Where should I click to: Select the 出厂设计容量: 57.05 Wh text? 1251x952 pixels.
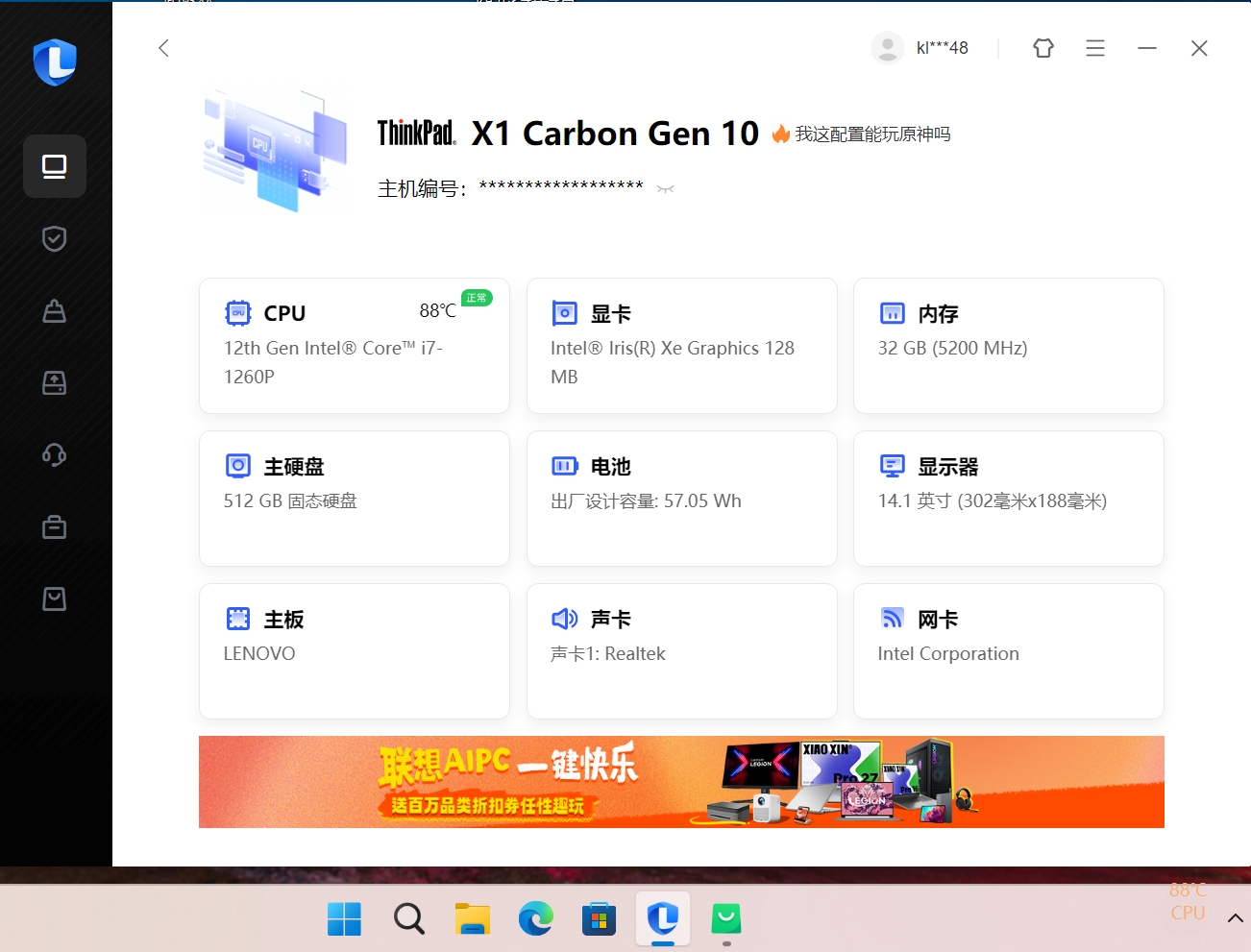click(x=646, y=500)
